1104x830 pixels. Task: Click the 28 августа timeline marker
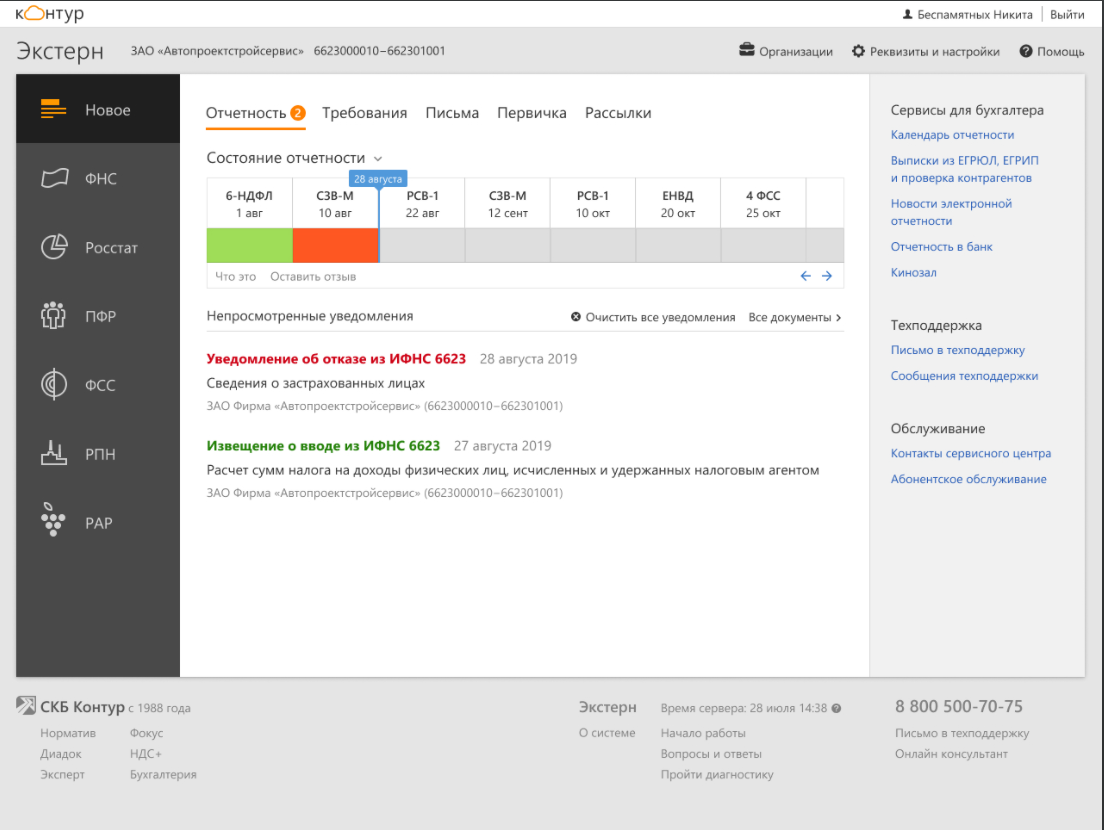coord(378,179)
